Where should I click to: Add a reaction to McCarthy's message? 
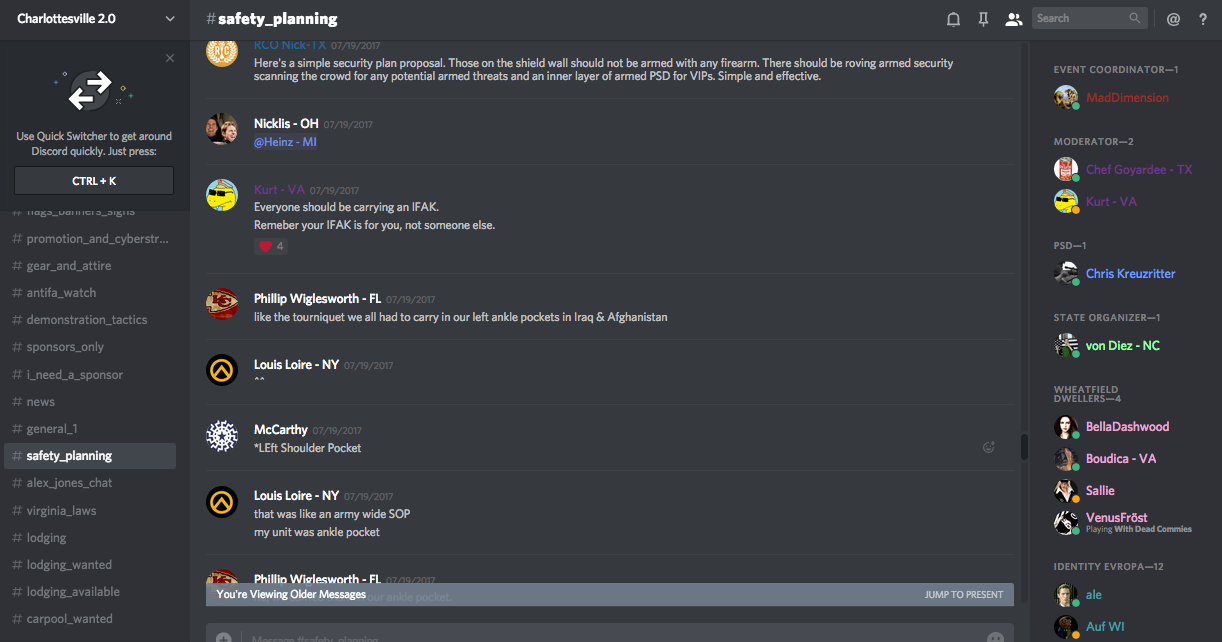(x=989, y=448)
